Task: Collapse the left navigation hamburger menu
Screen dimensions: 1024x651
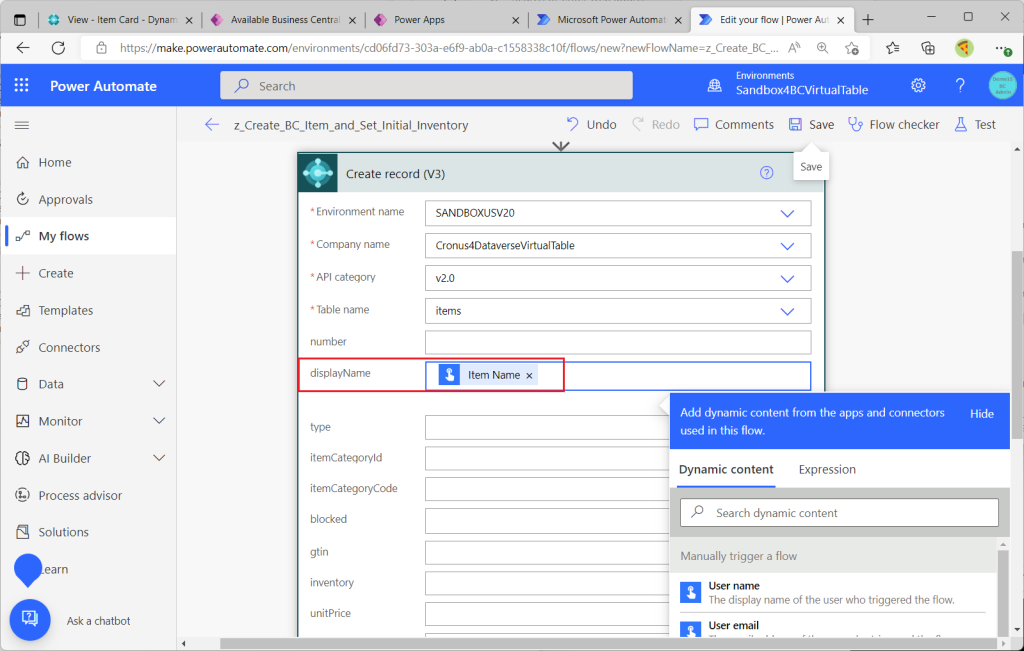Action: point(22,125)
